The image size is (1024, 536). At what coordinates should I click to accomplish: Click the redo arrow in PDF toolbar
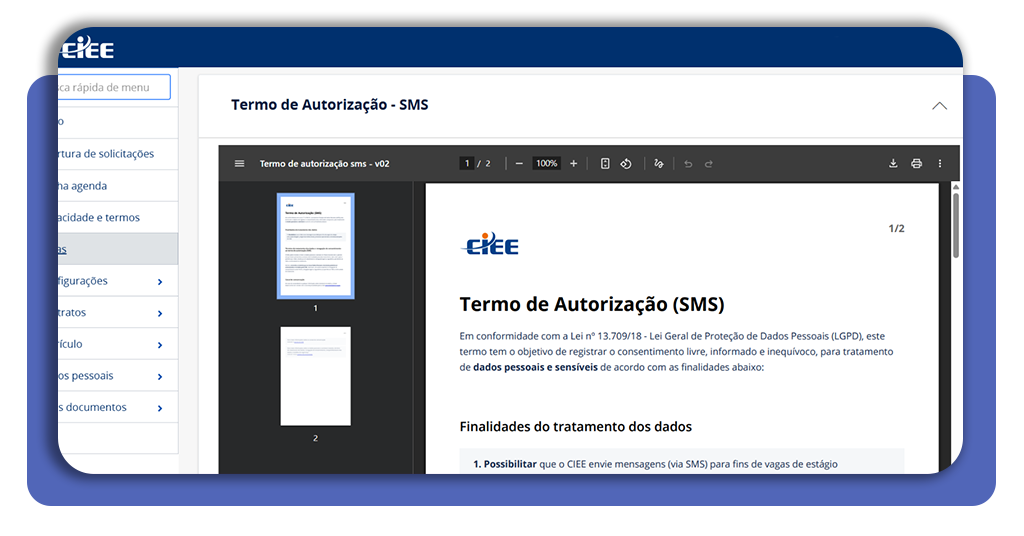(709, 164)
